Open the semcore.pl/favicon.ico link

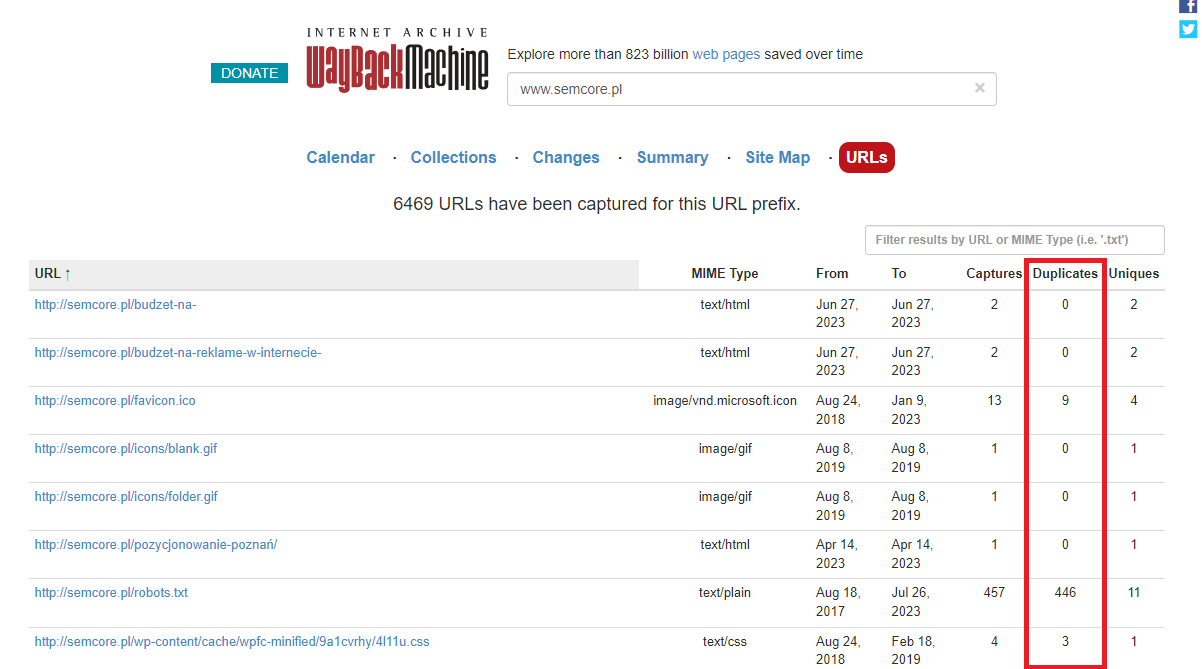coord(115,400)
